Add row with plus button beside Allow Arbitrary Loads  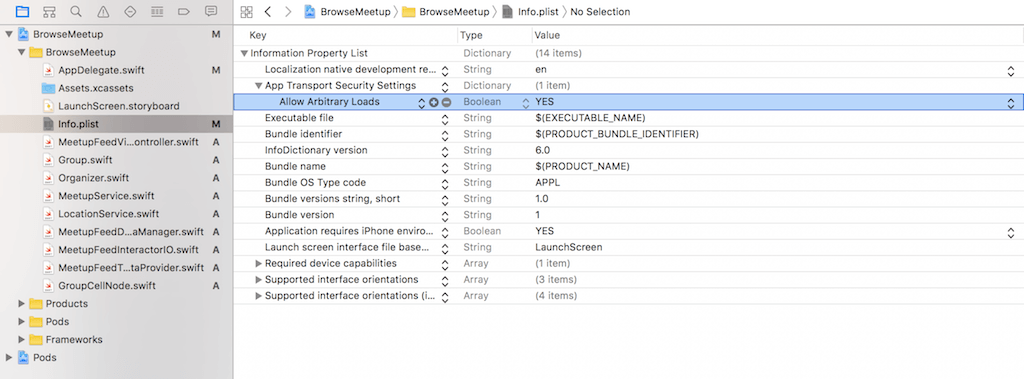pyautogui.click(x=434, y=102)
